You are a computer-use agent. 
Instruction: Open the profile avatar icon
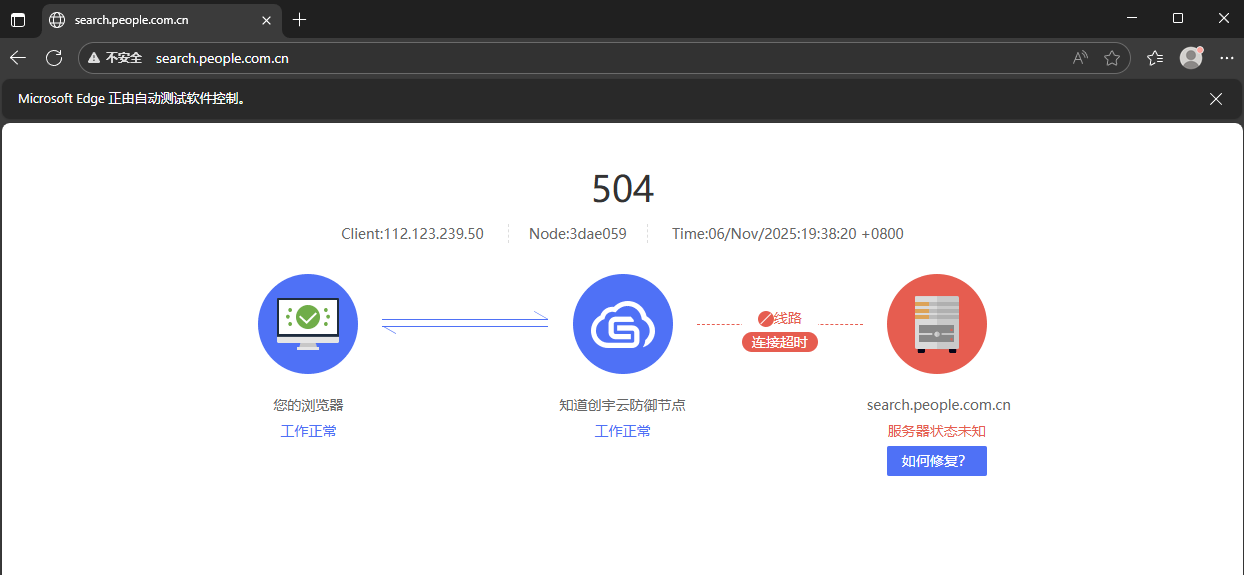(x=1191, y=58)
